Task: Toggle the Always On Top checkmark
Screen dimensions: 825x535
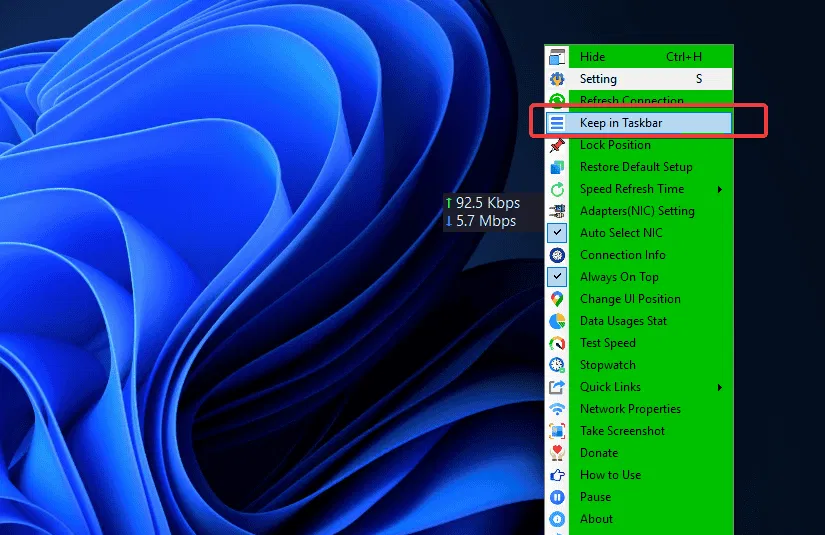Action: click(557, 277)
